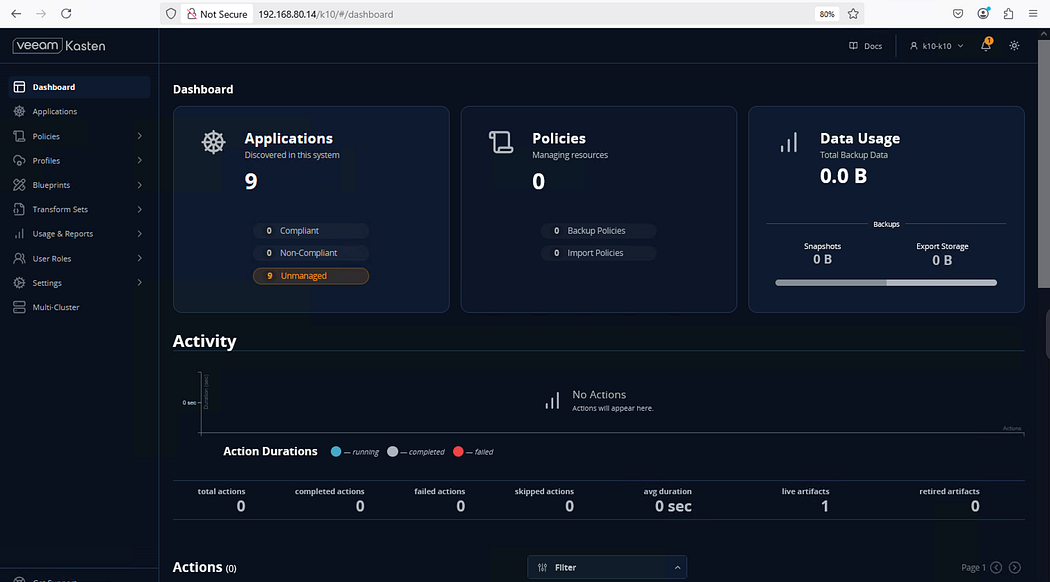Open the browser hamburger menu
The height and width of the screenshot is (582, 1050).
pyautogui.click(x=1033, y=13)
